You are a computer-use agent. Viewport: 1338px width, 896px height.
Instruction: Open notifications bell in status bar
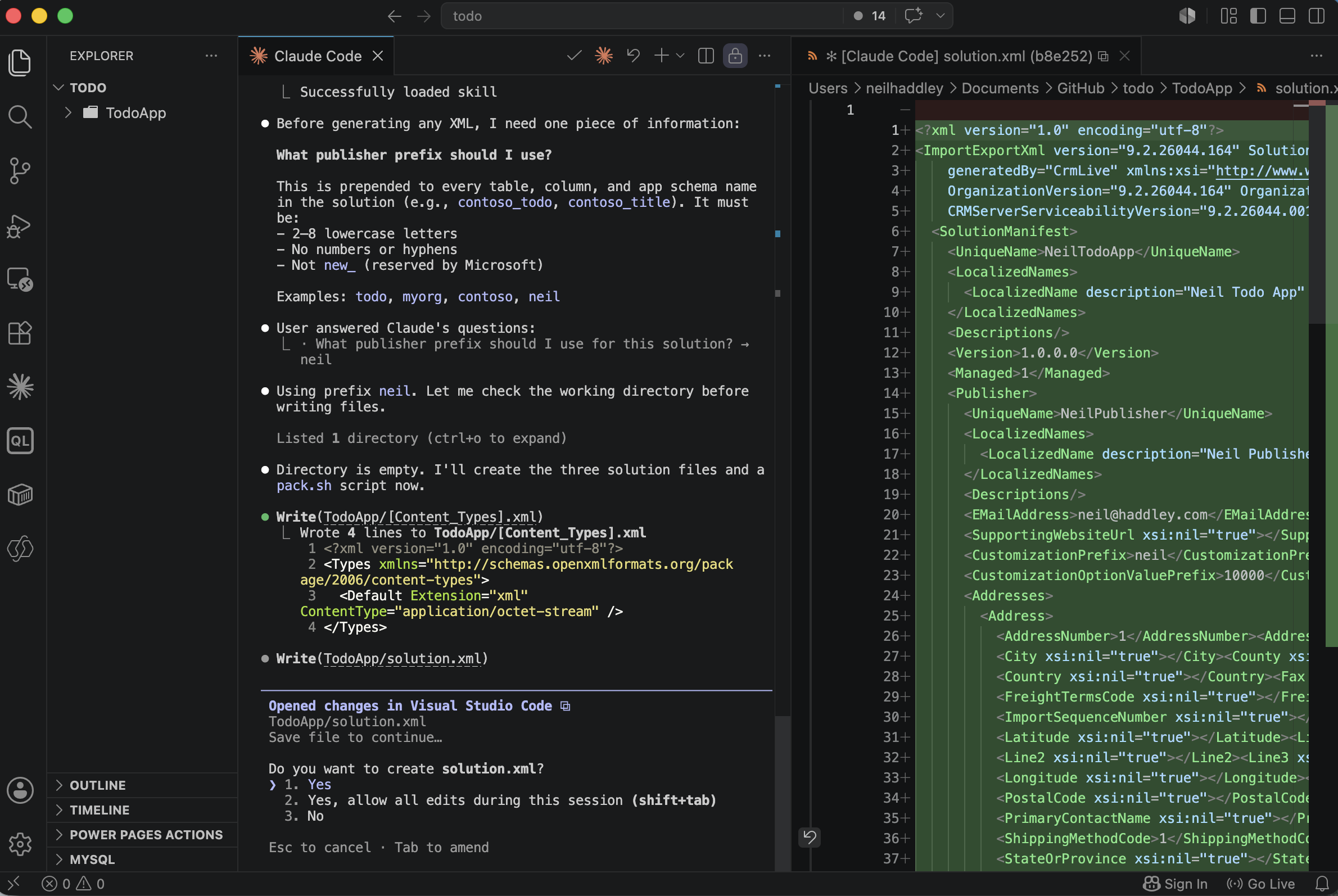pos(1322,884)
